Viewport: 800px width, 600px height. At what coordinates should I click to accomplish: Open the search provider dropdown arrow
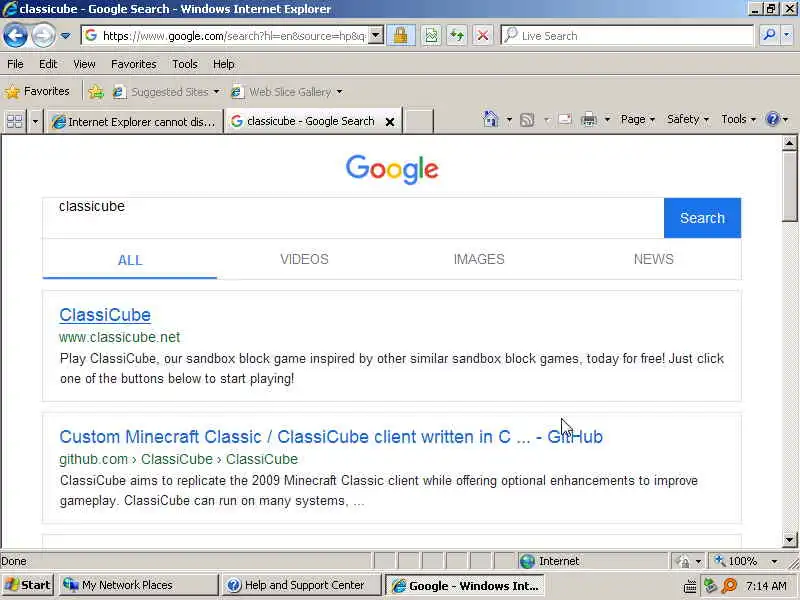point(787,35)
